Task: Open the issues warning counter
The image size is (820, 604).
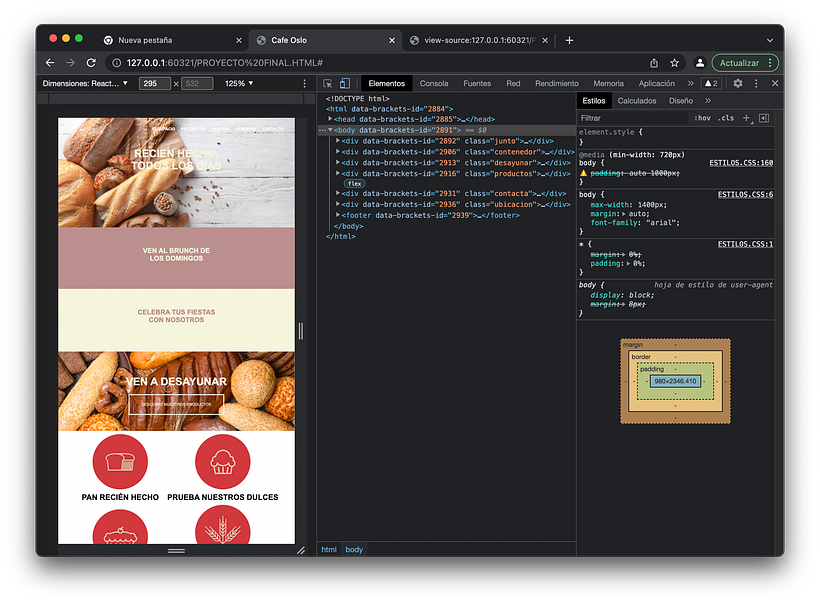Action: pyautogui.click(x=711, y=83)
